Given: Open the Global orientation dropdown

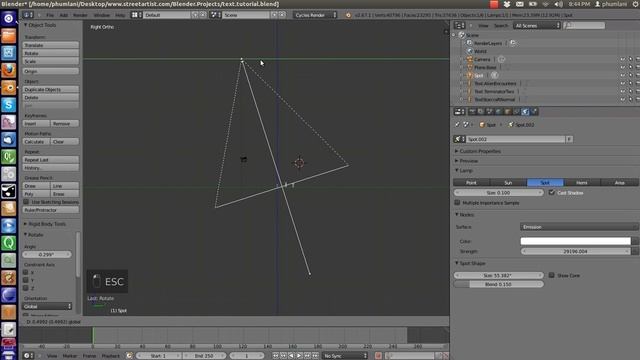Looking at the screenshot, I should 47,306.
